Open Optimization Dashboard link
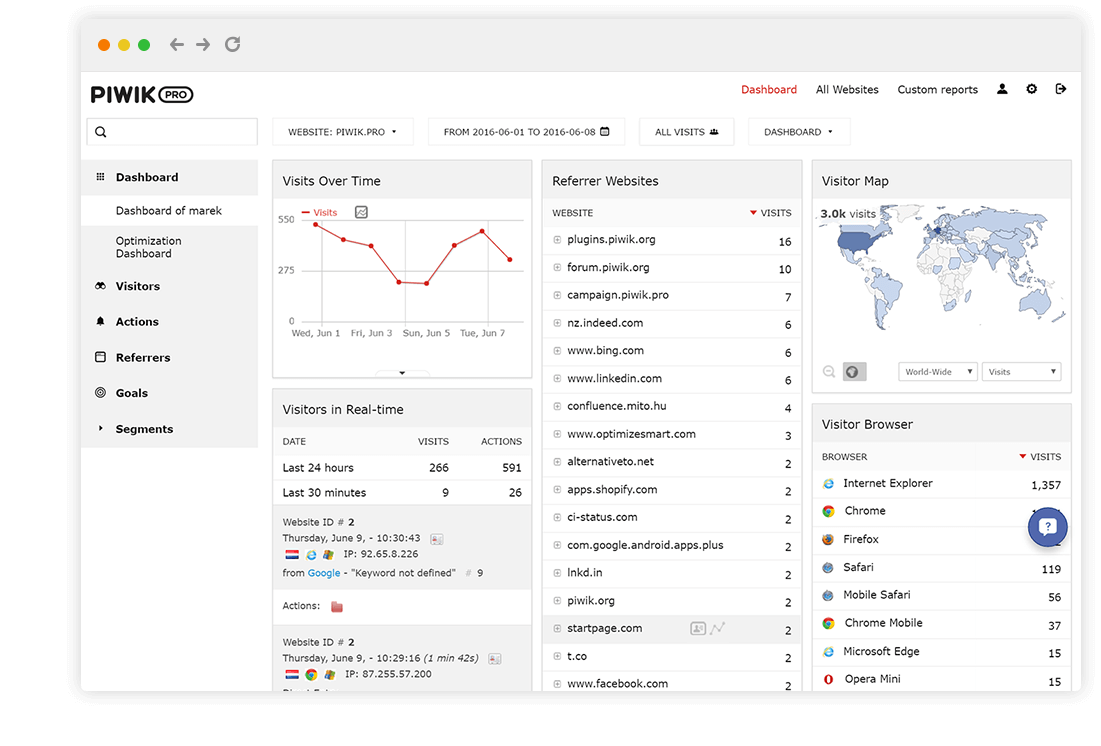Image resolution: width=1101 pixels, height=746 pixels. pyautogui.click(x=148, y=247)
